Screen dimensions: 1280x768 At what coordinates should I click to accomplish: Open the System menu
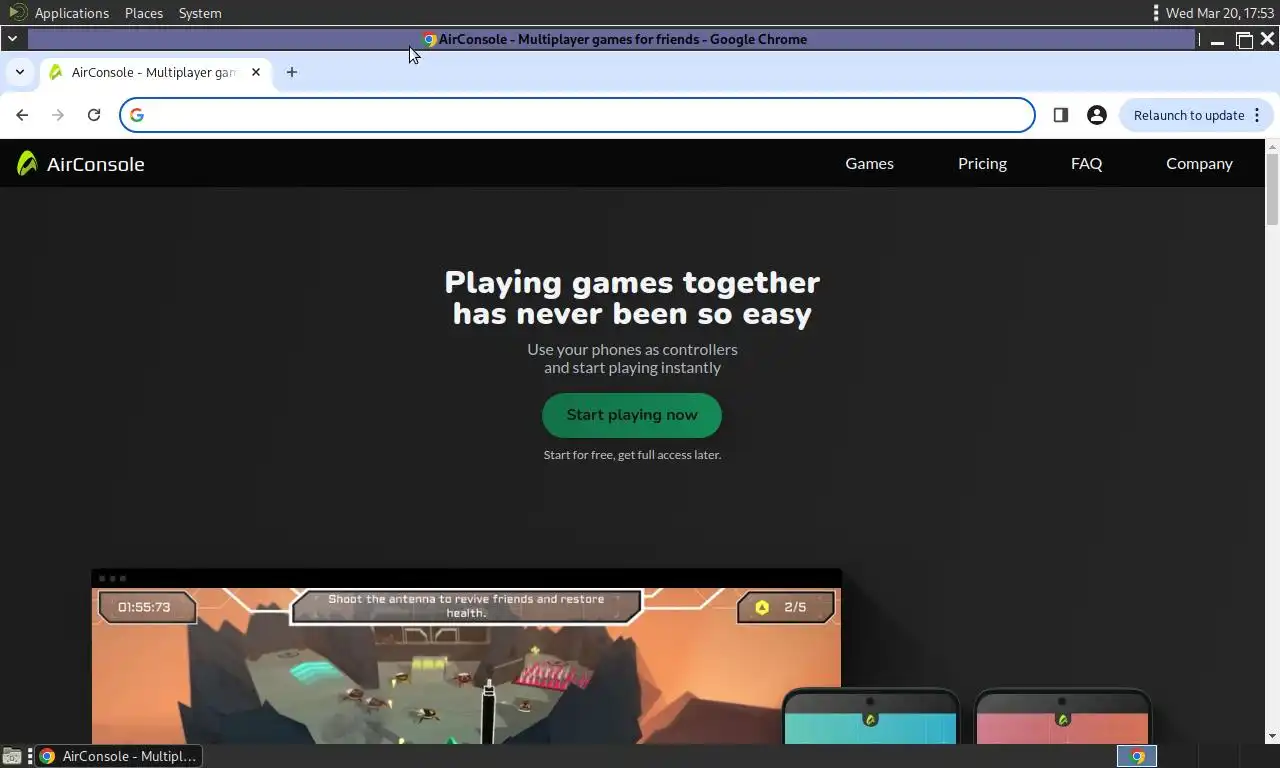pos(200,13)
